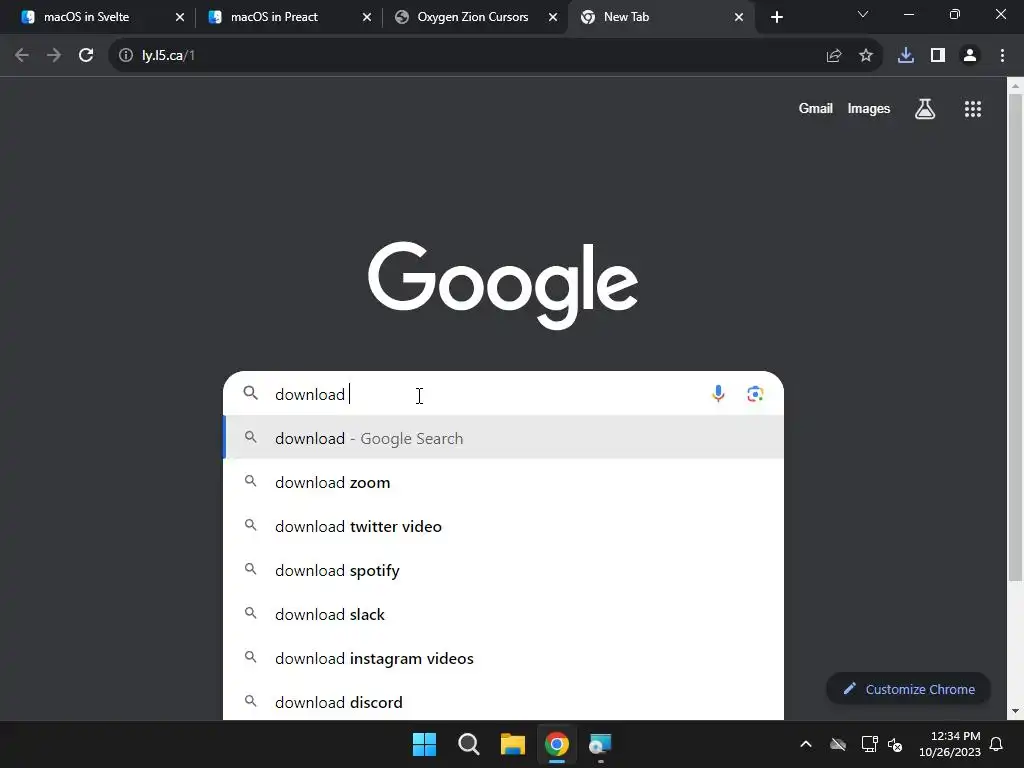Open the Downloads toolbar icon
1024x768 pixels.
coord(906,56)
